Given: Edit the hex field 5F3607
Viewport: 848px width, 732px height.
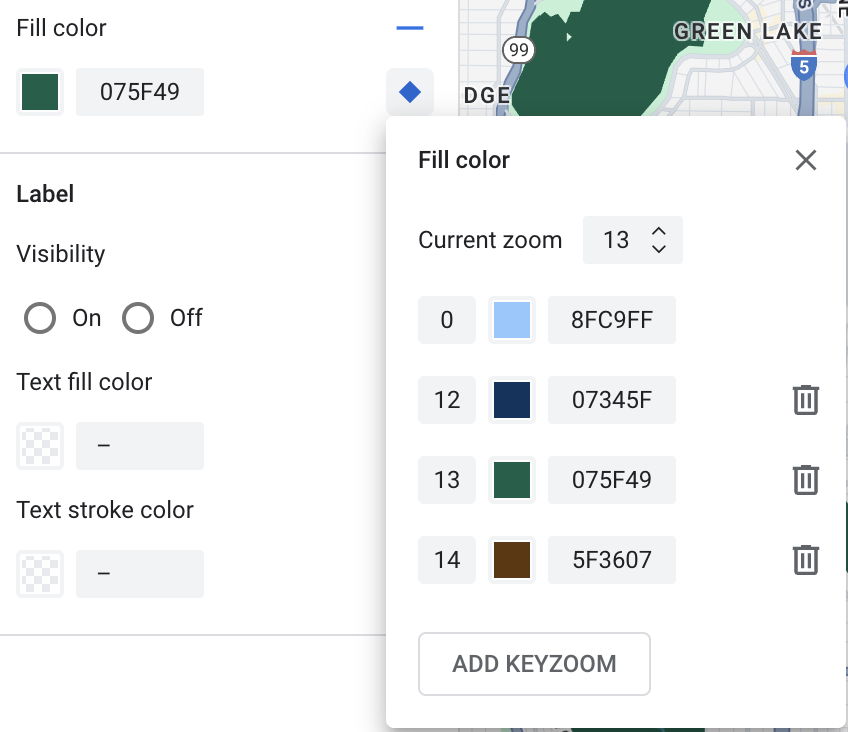Looking at the screenshot, I should [x=612, y=560].
